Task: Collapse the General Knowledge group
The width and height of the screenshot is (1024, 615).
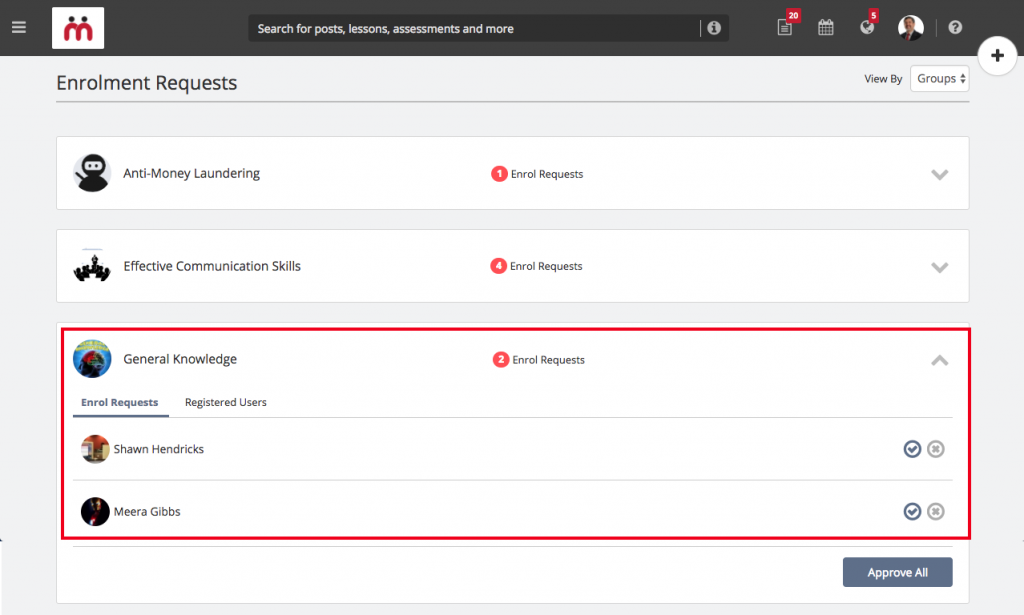Action: (x=939, y=360)
